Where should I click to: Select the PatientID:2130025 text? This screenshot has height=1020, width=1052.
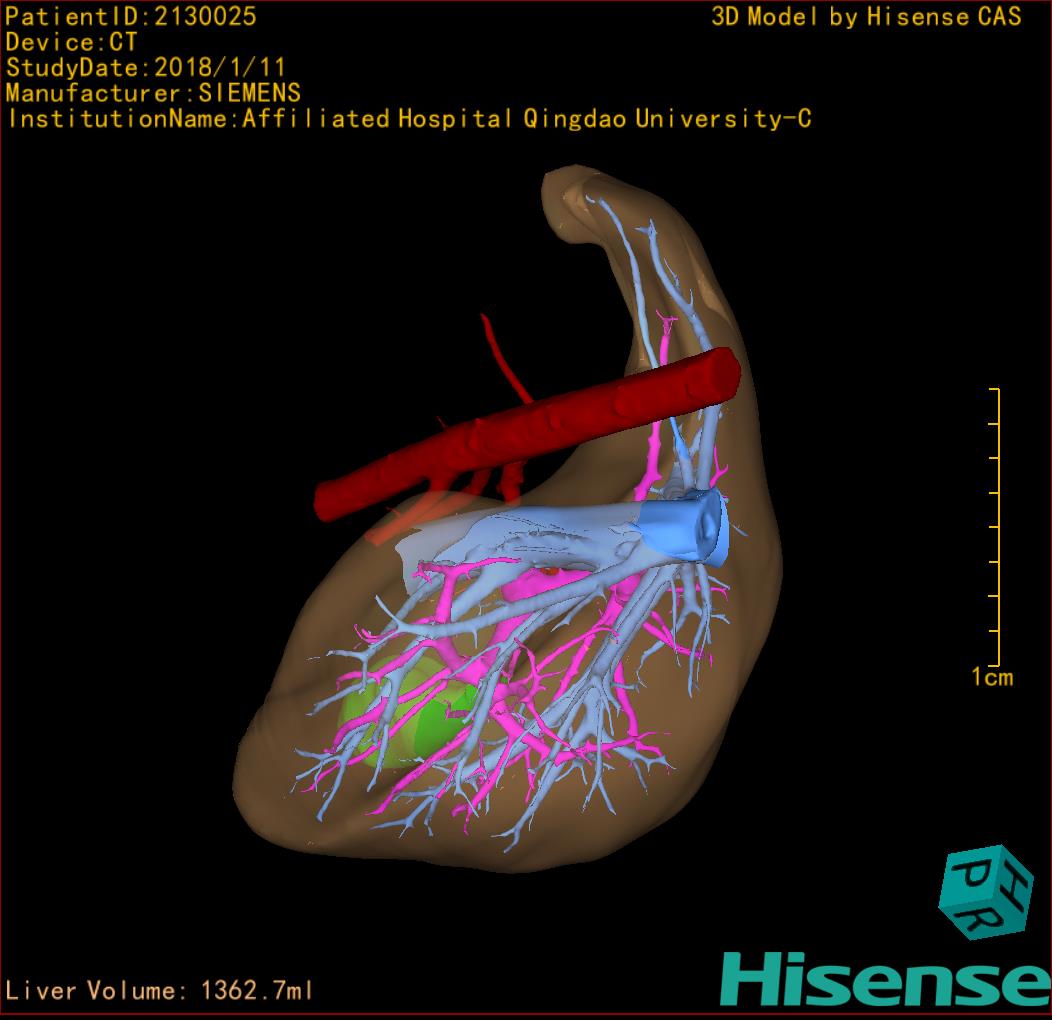(131, 17)
